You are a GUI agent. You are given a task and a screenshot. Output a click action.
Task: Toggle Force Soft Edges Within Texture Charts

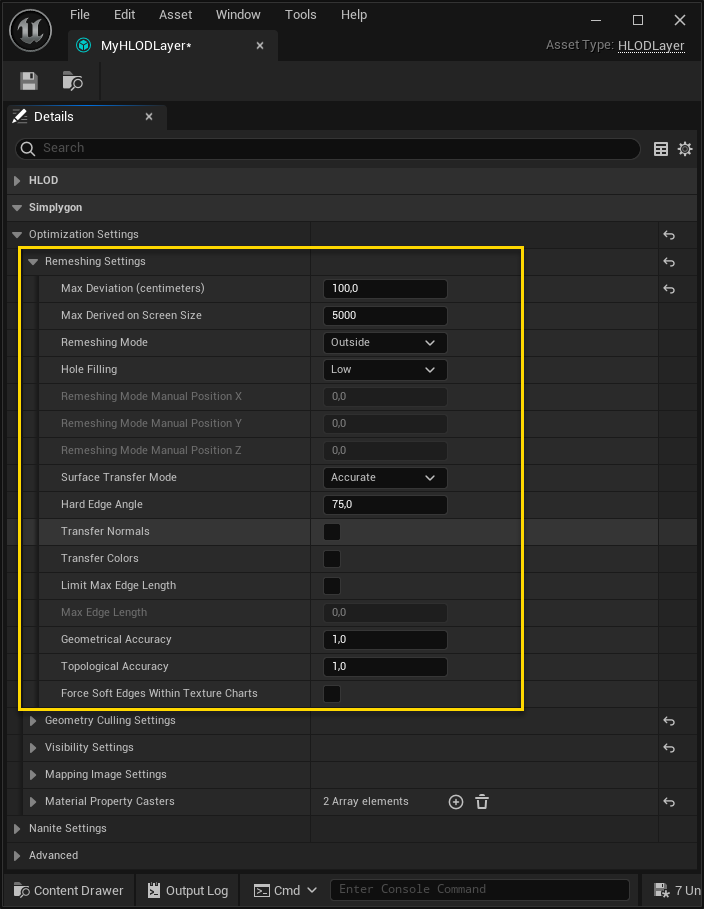(x=331, y=693)
